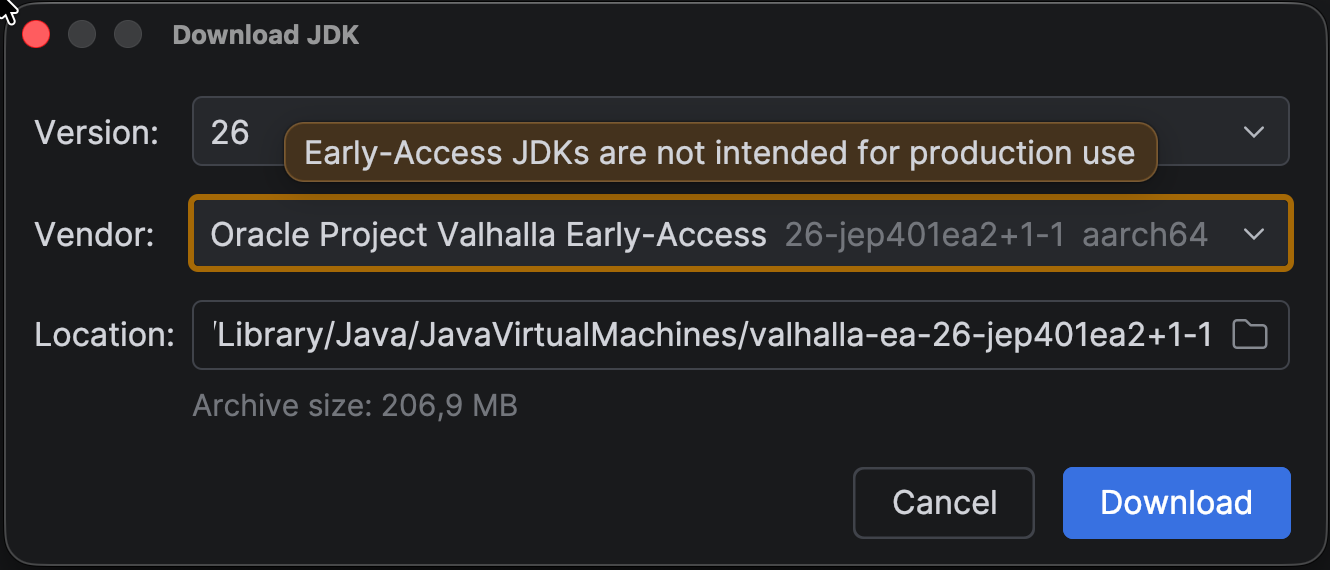
Task: Open the Oracle Project Valhalla vendor selector
Action: 487,235
